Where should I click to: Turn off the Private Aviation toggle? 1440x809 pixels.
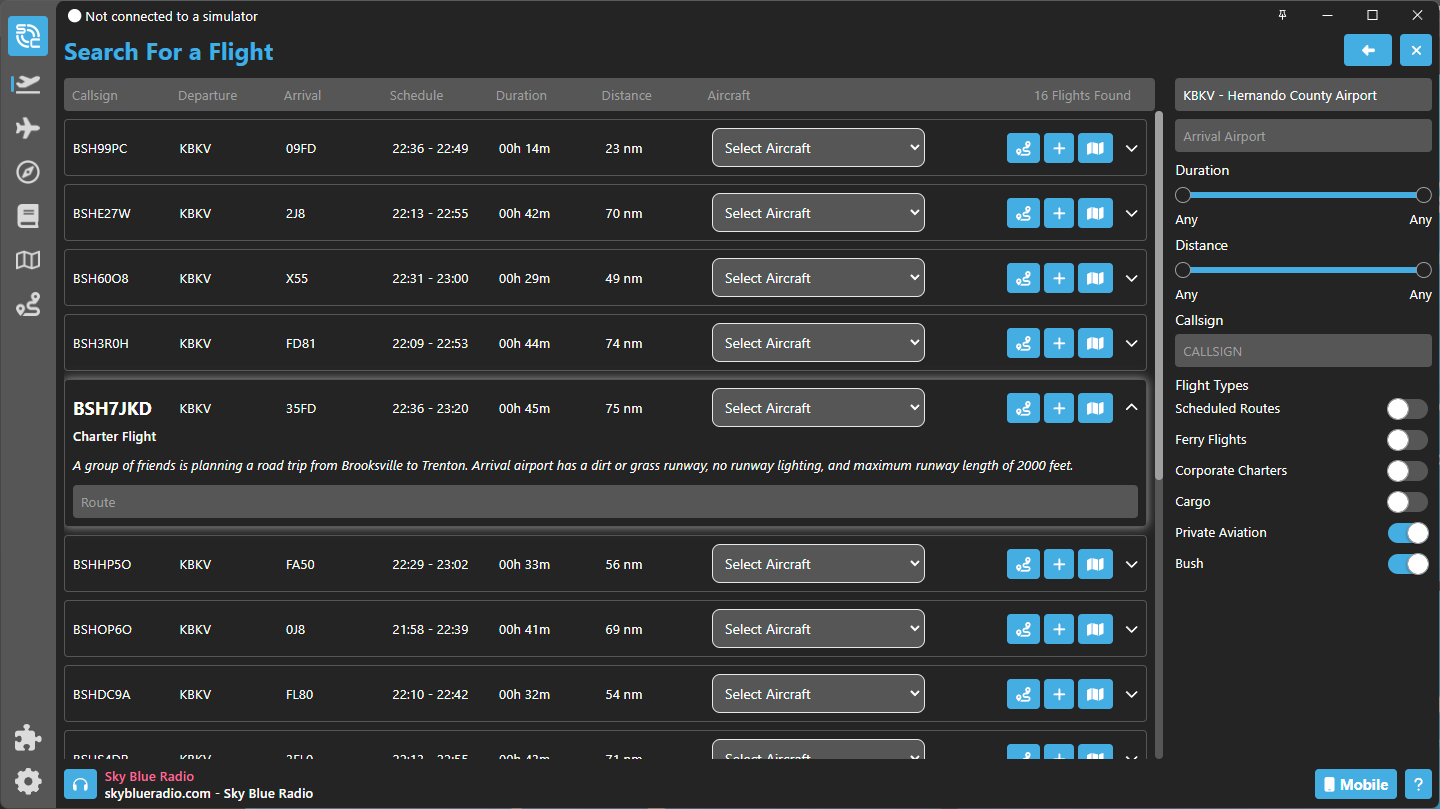point(1407,533)
